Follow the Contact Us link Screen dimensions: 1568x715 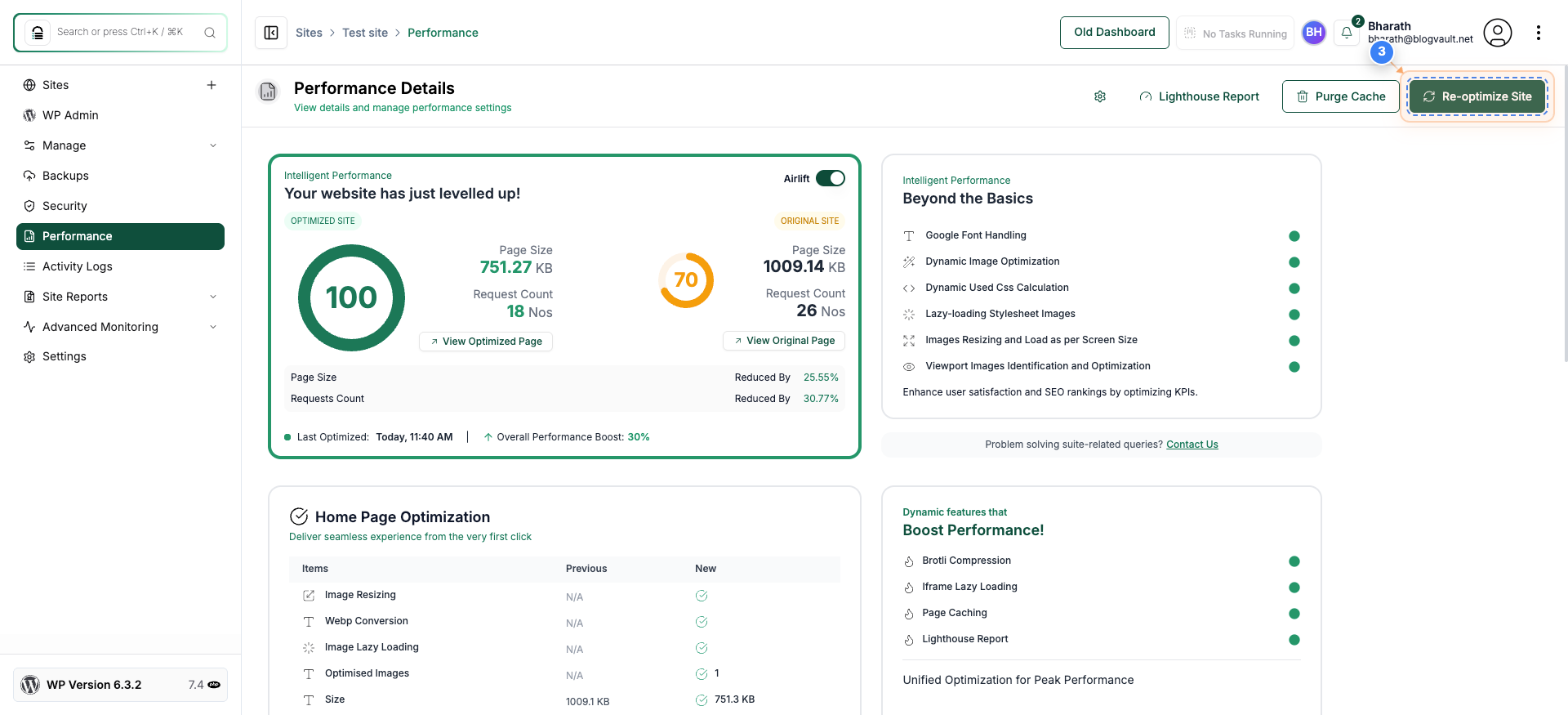(x=1192, y=445)
